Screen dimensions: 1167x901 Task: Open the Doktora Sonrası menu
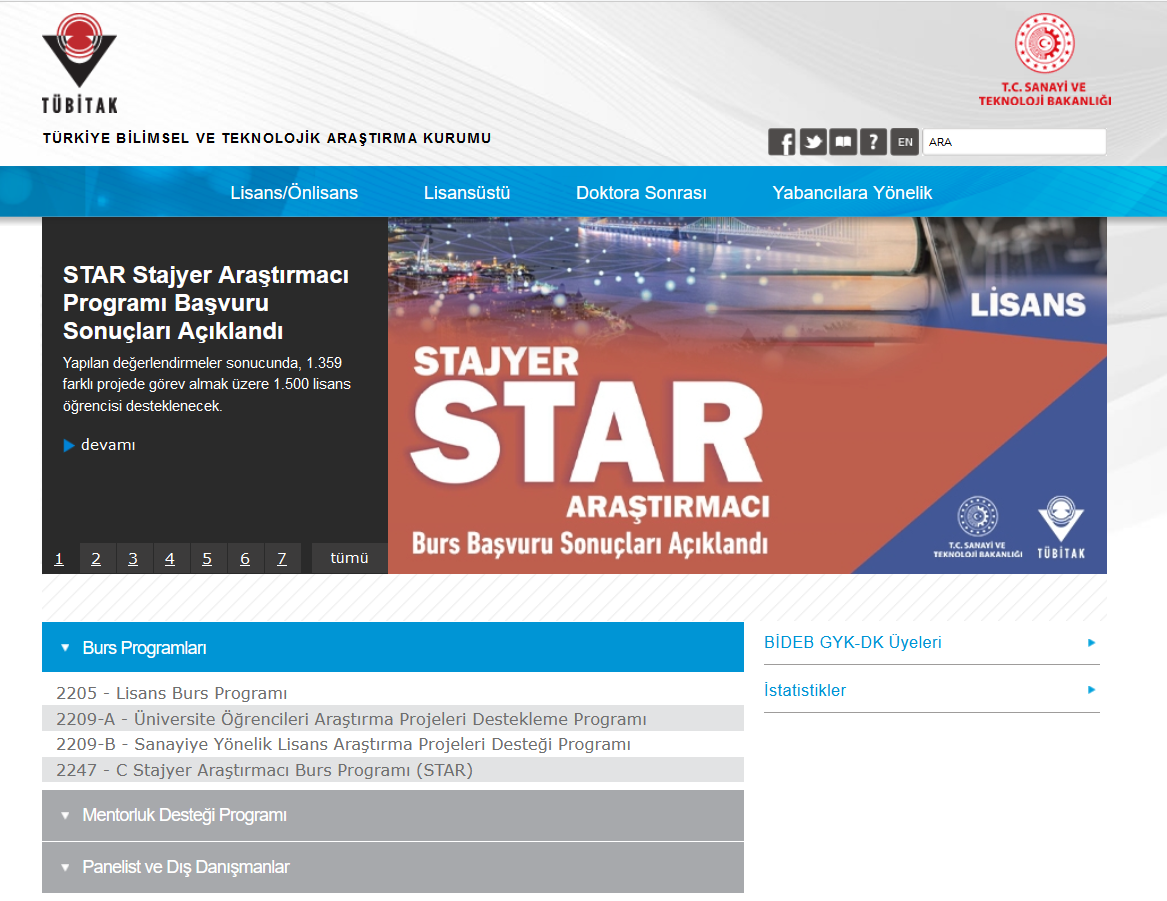click(x=641, y=193)
